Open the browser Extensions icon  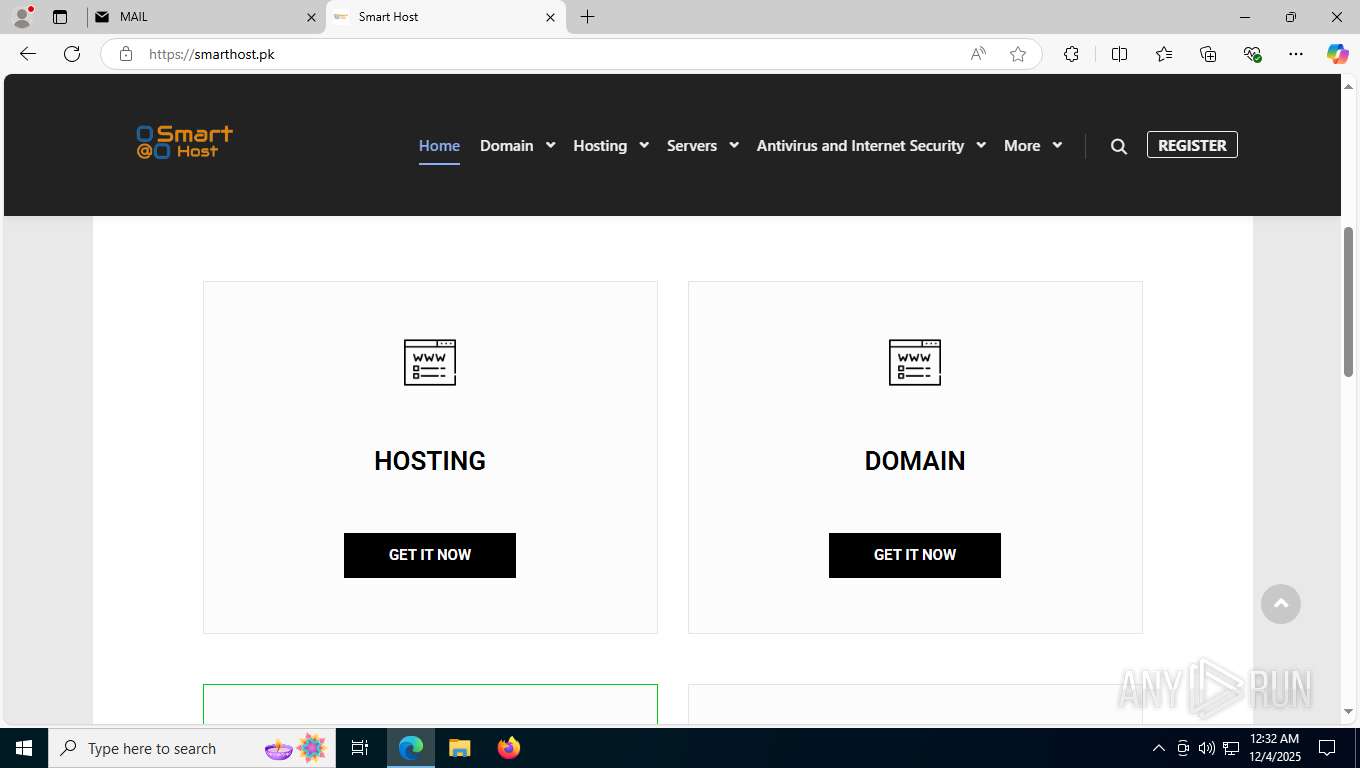click(x=1071, y=54)
